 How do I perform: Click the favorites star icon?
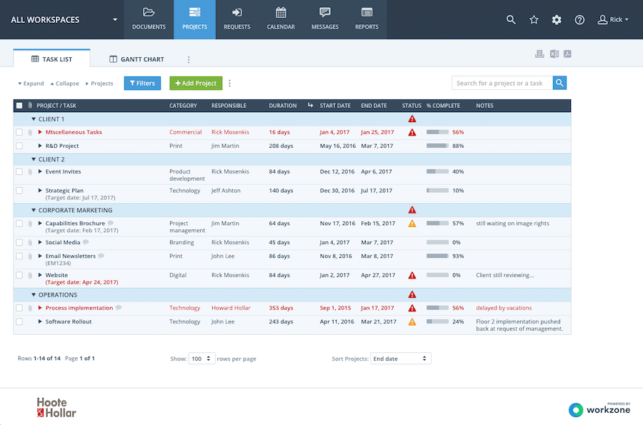click(534, 20)
